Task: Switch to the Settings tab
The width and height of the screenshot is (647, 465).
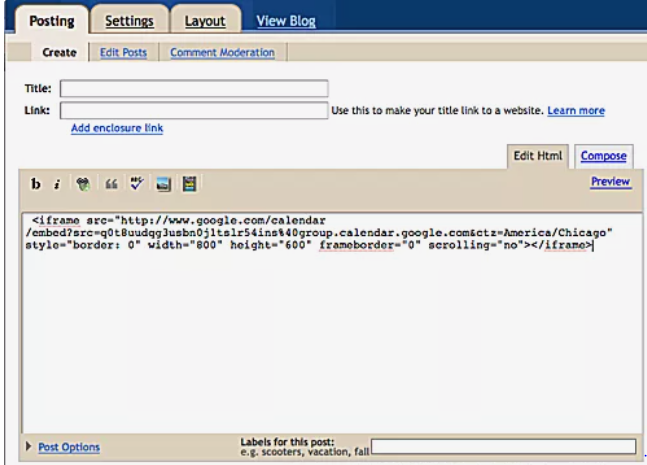Action: click(129, 20)
